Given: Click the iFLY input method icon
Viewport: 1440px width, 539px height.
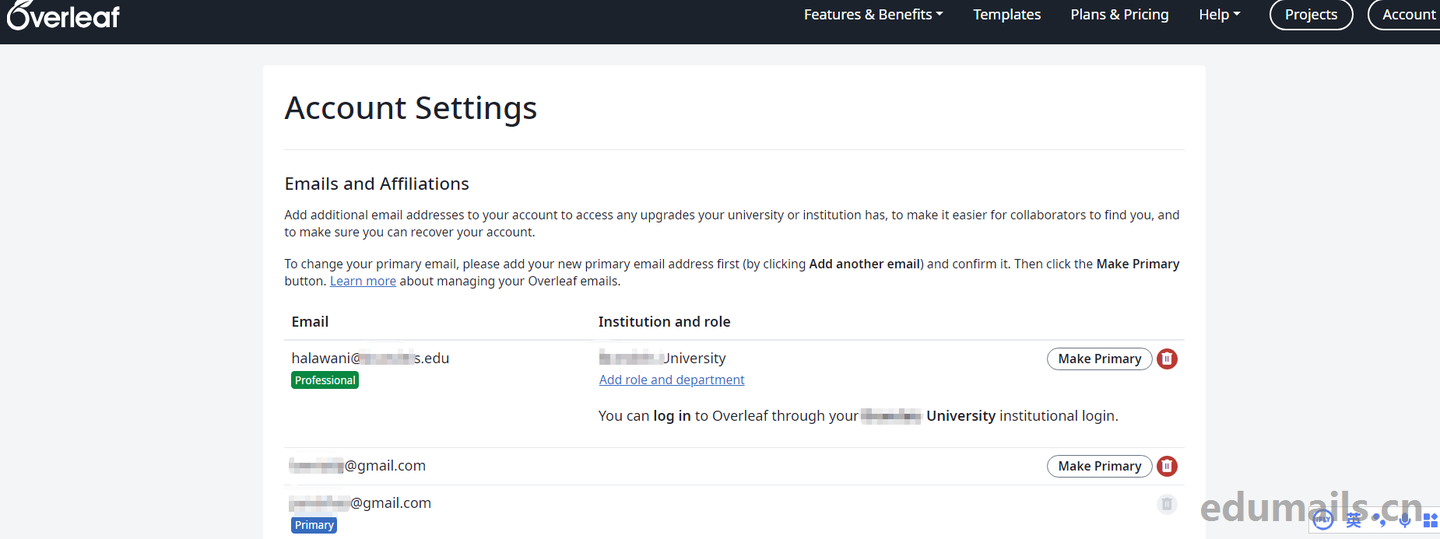Looking at the screenshot, I should 1323,518.
